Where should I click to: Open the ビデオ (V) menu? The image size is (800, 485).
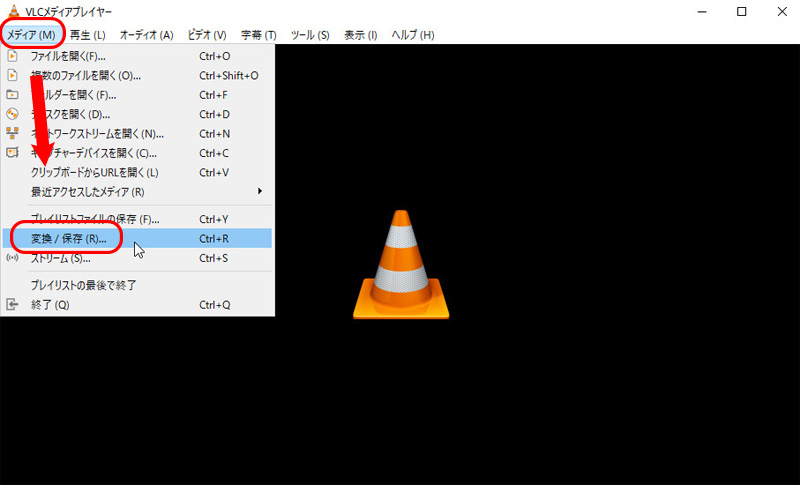[x=207, y=35]
